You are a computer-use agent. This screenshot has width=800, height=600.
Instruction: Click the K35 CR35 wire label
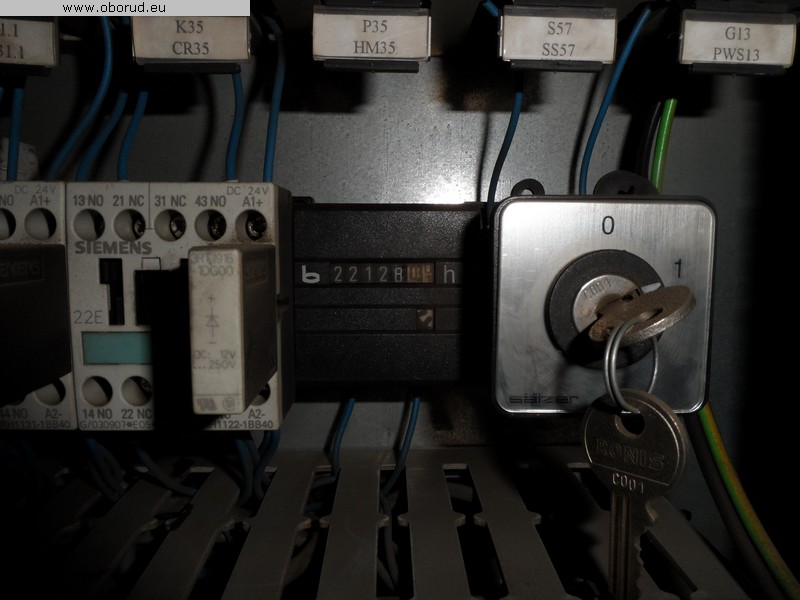[191, 39]
